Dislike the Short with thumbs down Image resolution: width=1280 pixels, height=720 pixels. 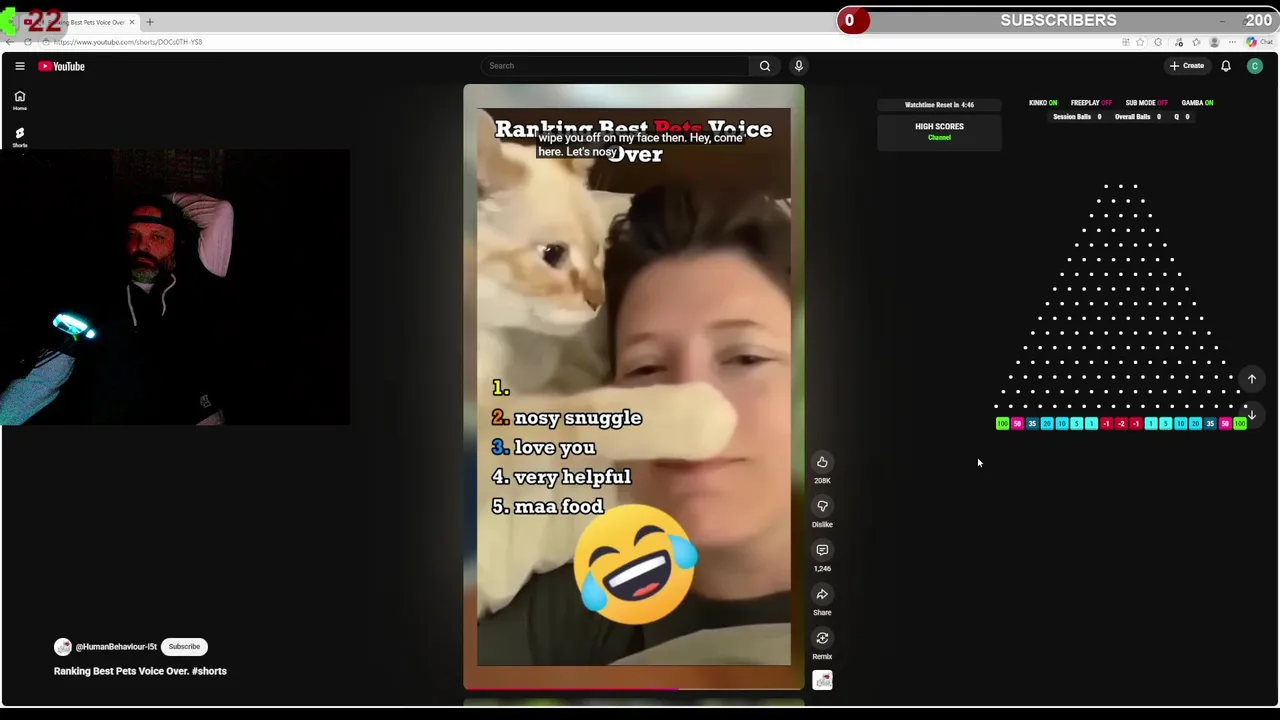[x=822, y=506]
